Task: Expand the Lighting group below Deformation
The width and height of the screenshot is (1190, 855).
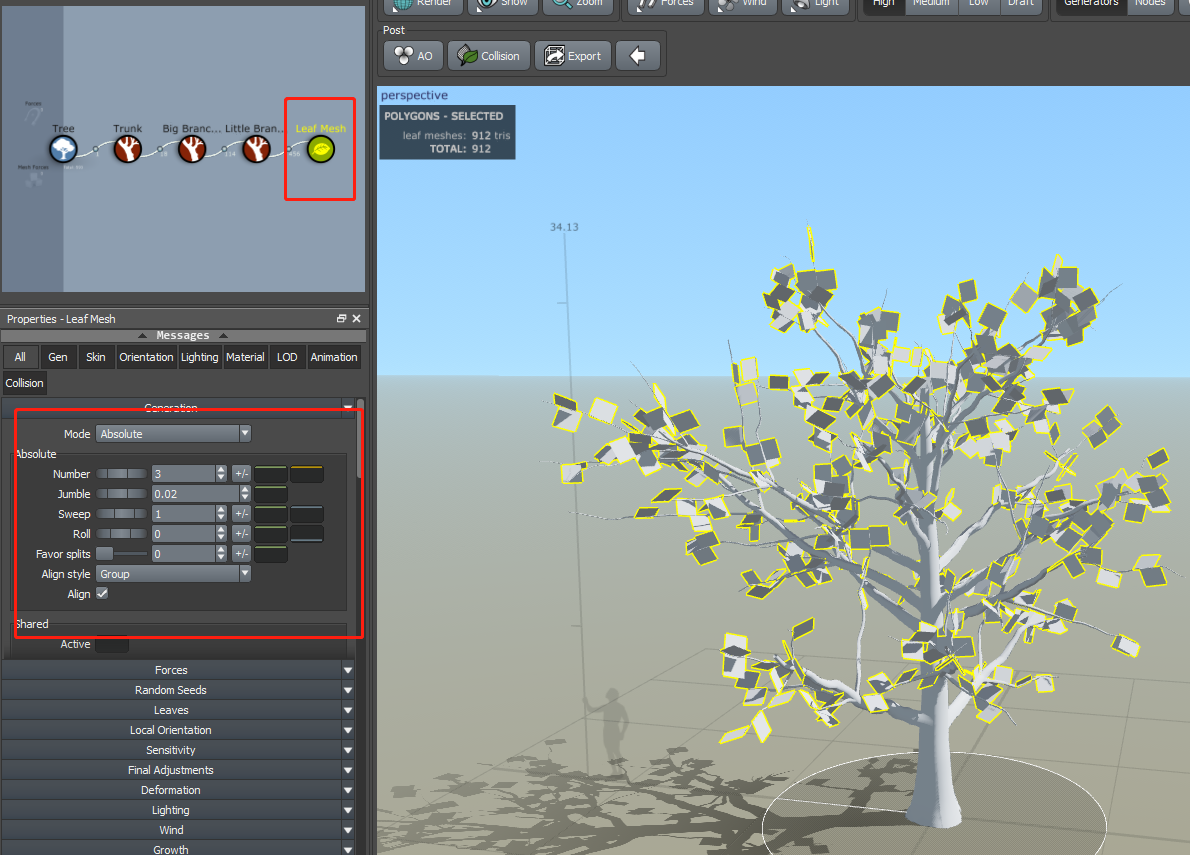Action: tap(178, 810)
